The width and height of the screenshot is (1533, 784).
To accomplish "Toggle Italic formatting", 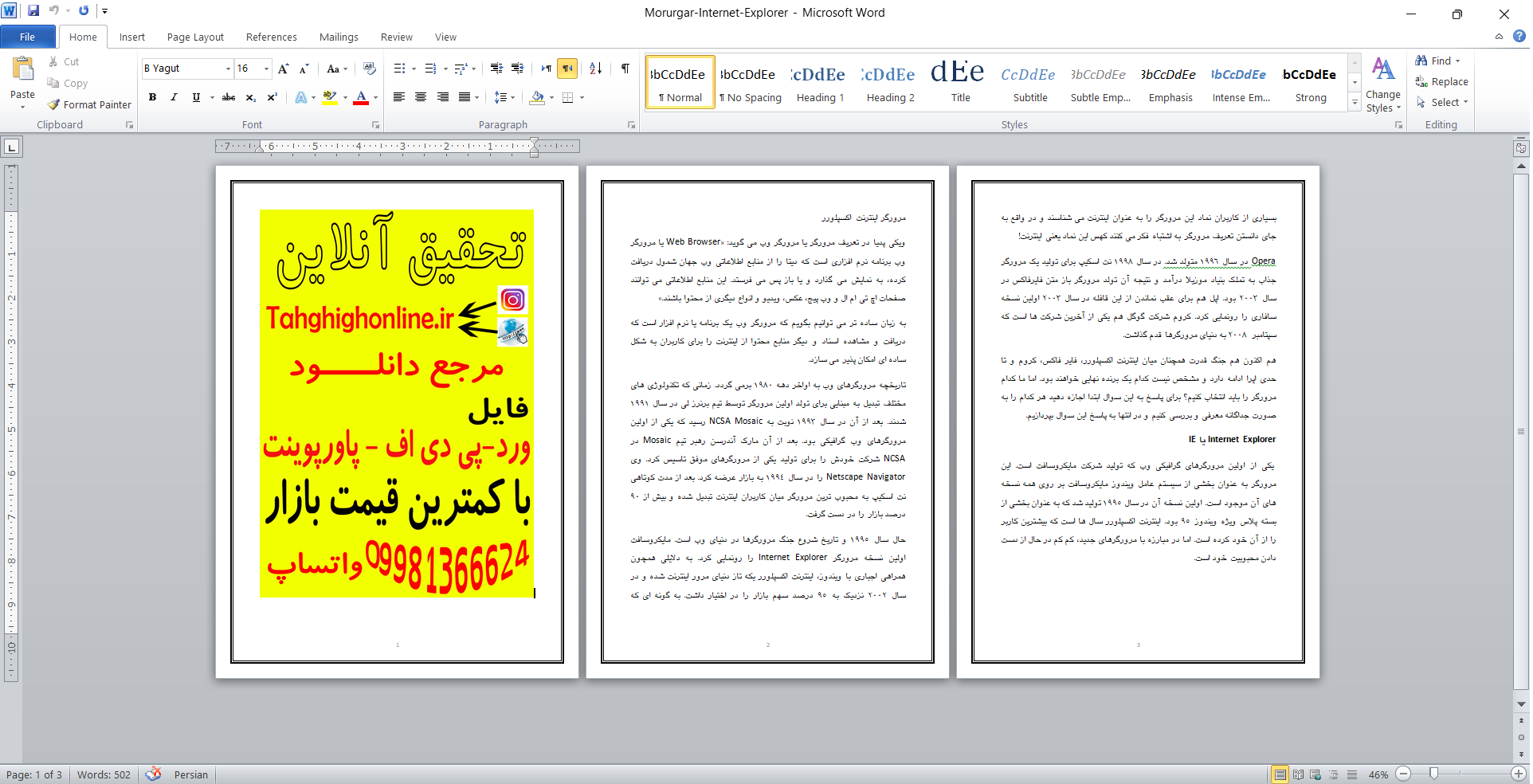I will coord(174,97).
